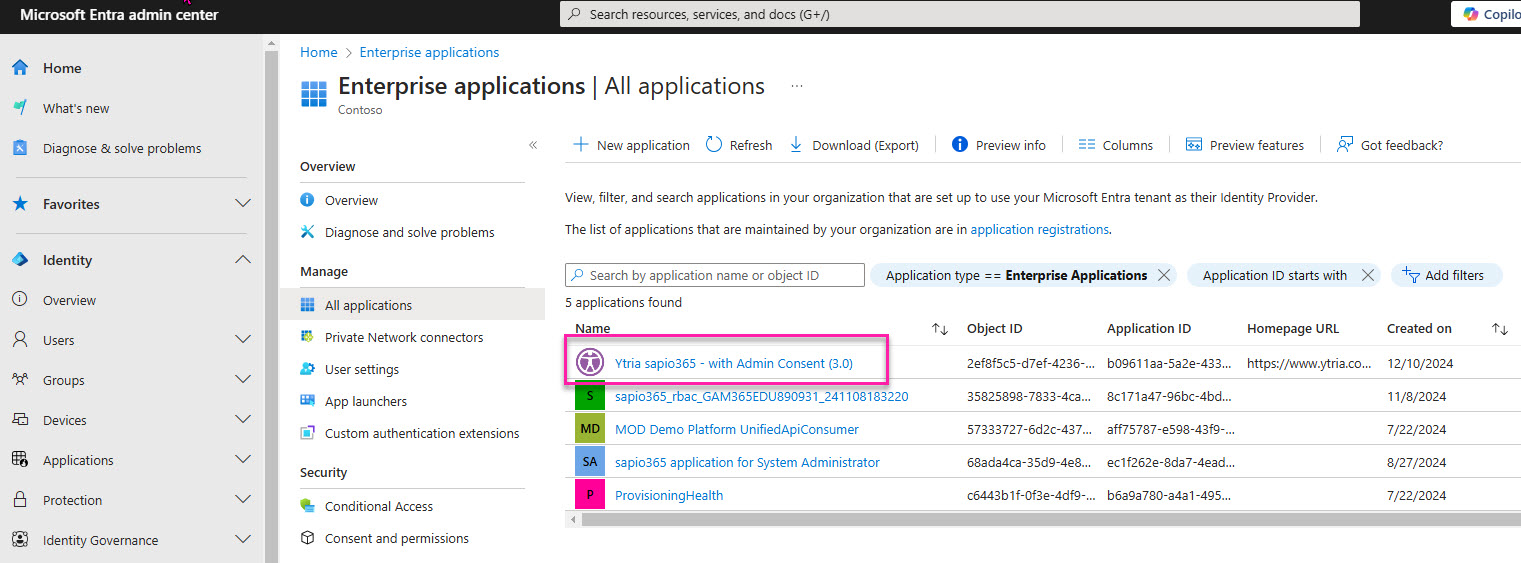Remove the Application ID starts with filter

1369,275
